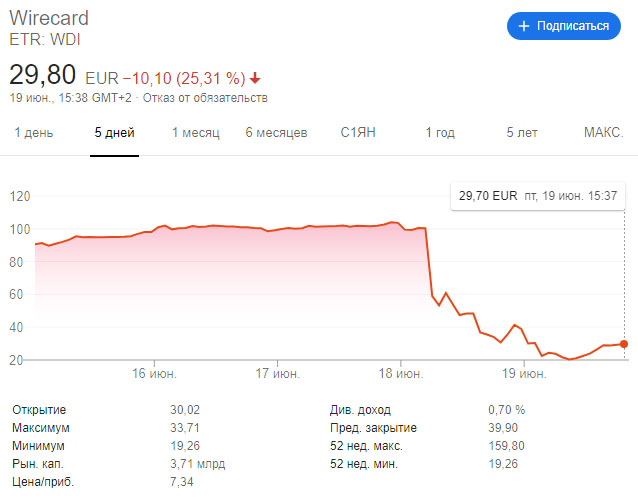Screen dimensions: 638x500
Task: Click the ETR: WDI ticker text
Action: click(x=45, y=40)
